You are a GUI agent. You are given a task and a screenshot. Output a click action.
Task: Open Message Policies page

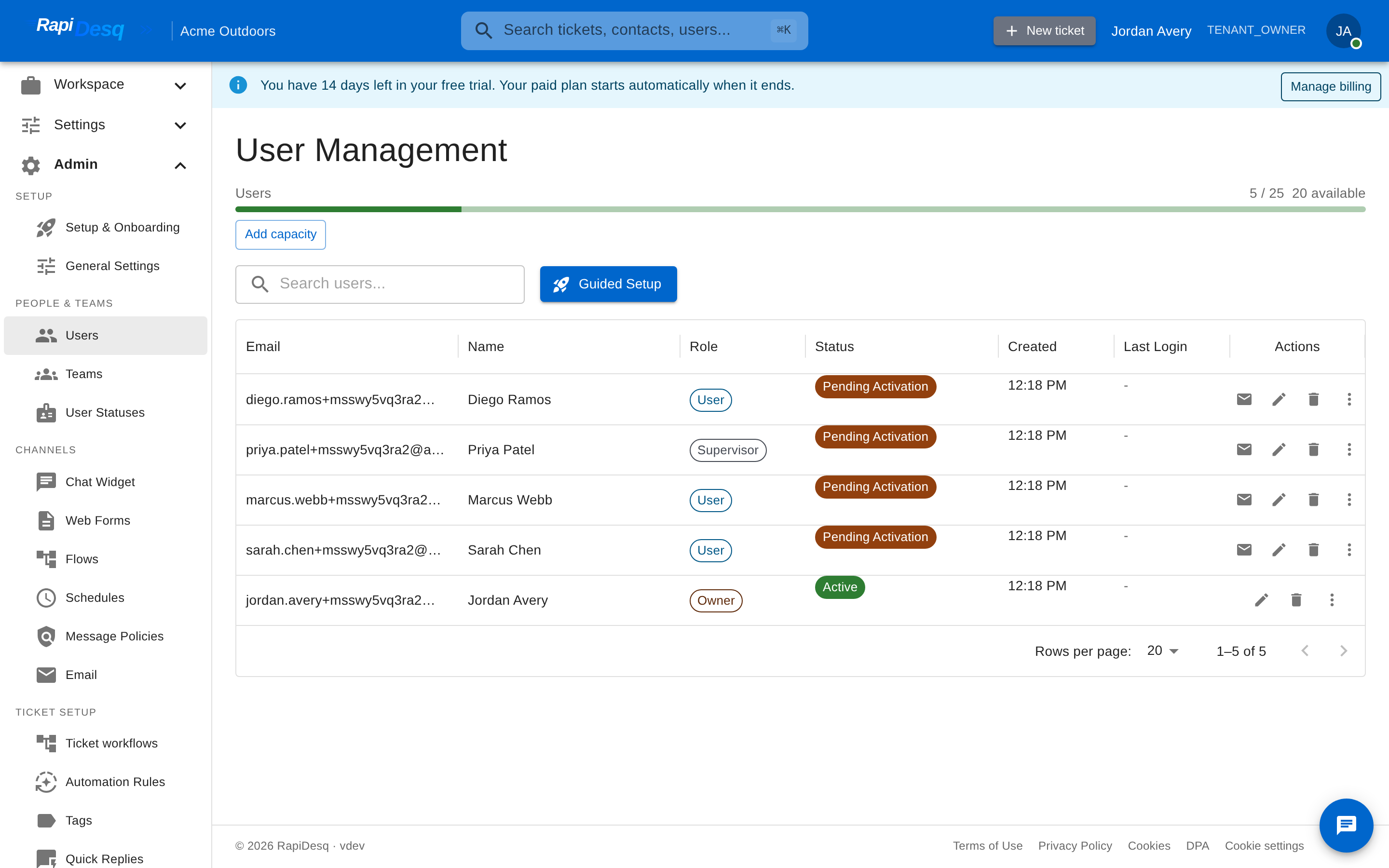(106, 636)
